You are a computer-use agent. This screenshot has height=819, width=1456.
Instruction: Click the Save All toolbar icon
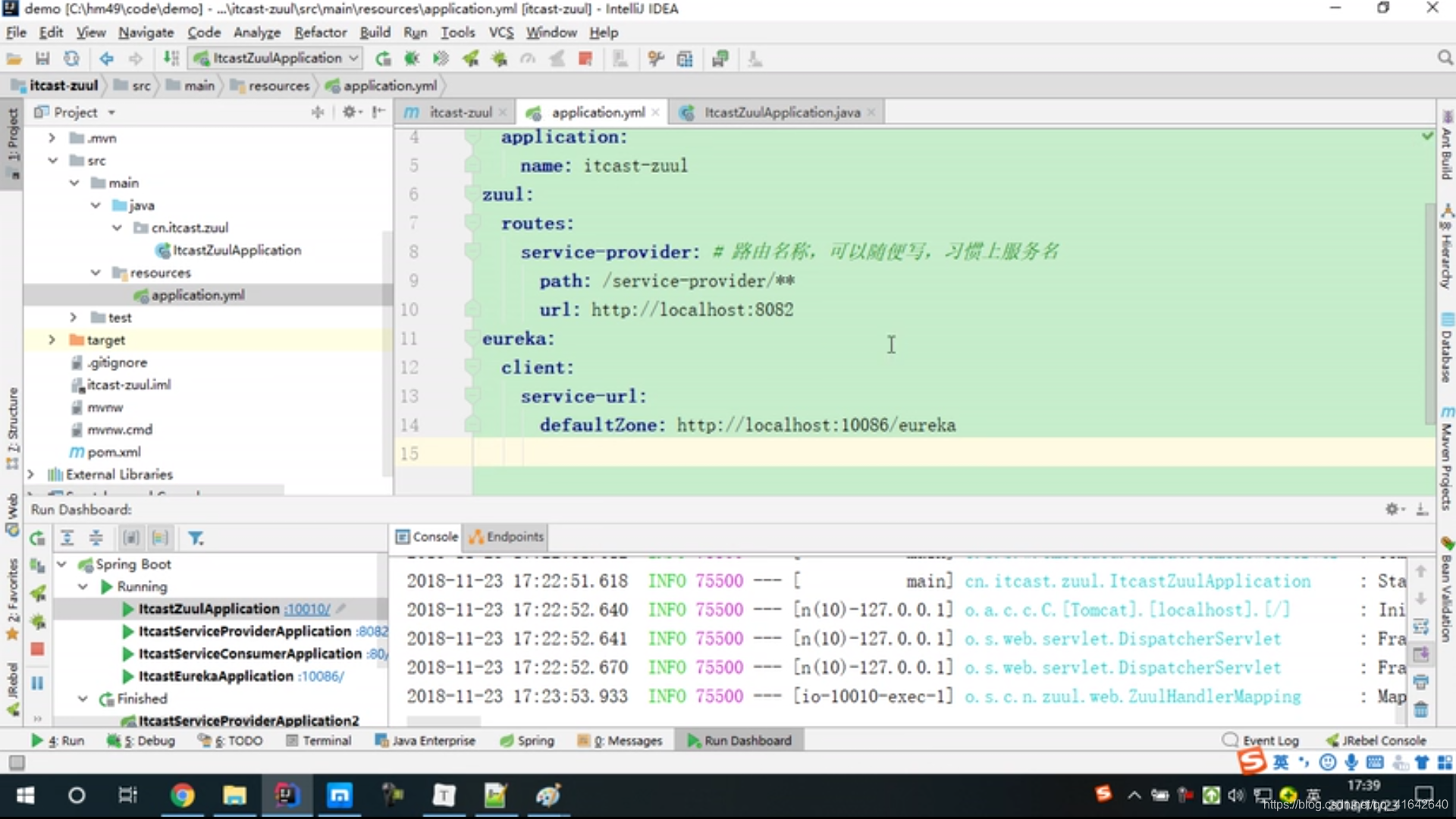click(42, 58)
